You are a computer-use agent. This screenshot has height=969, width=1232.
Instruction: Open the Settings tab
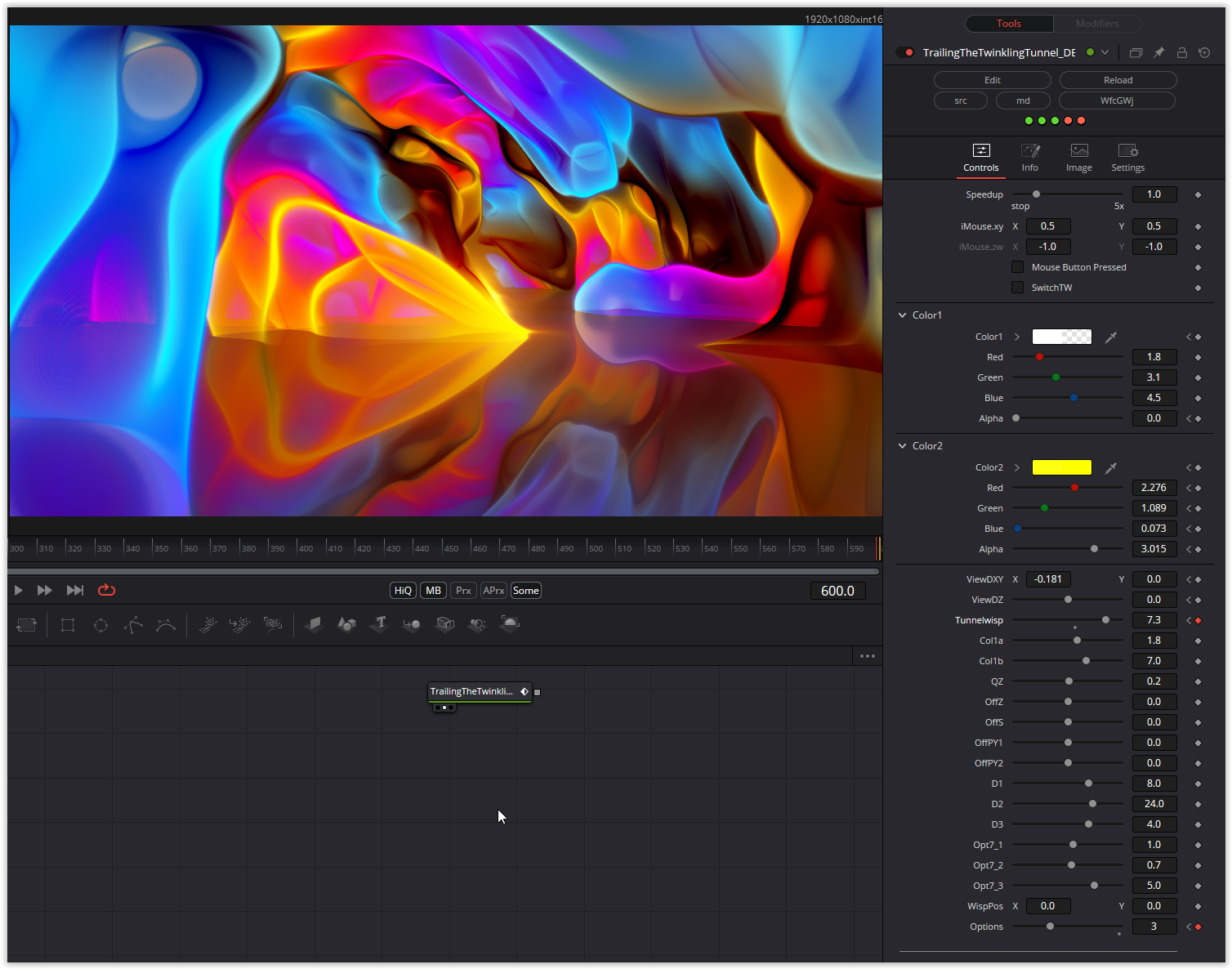click(x=1128, y=159)
